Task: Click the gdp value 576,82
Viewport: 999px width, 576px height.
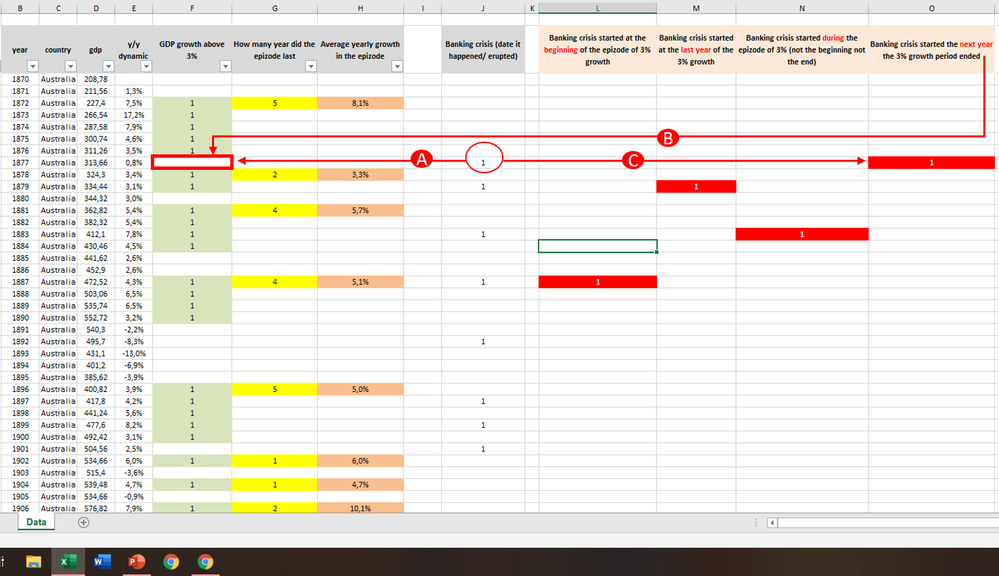Action: click(x=96, y=508)
